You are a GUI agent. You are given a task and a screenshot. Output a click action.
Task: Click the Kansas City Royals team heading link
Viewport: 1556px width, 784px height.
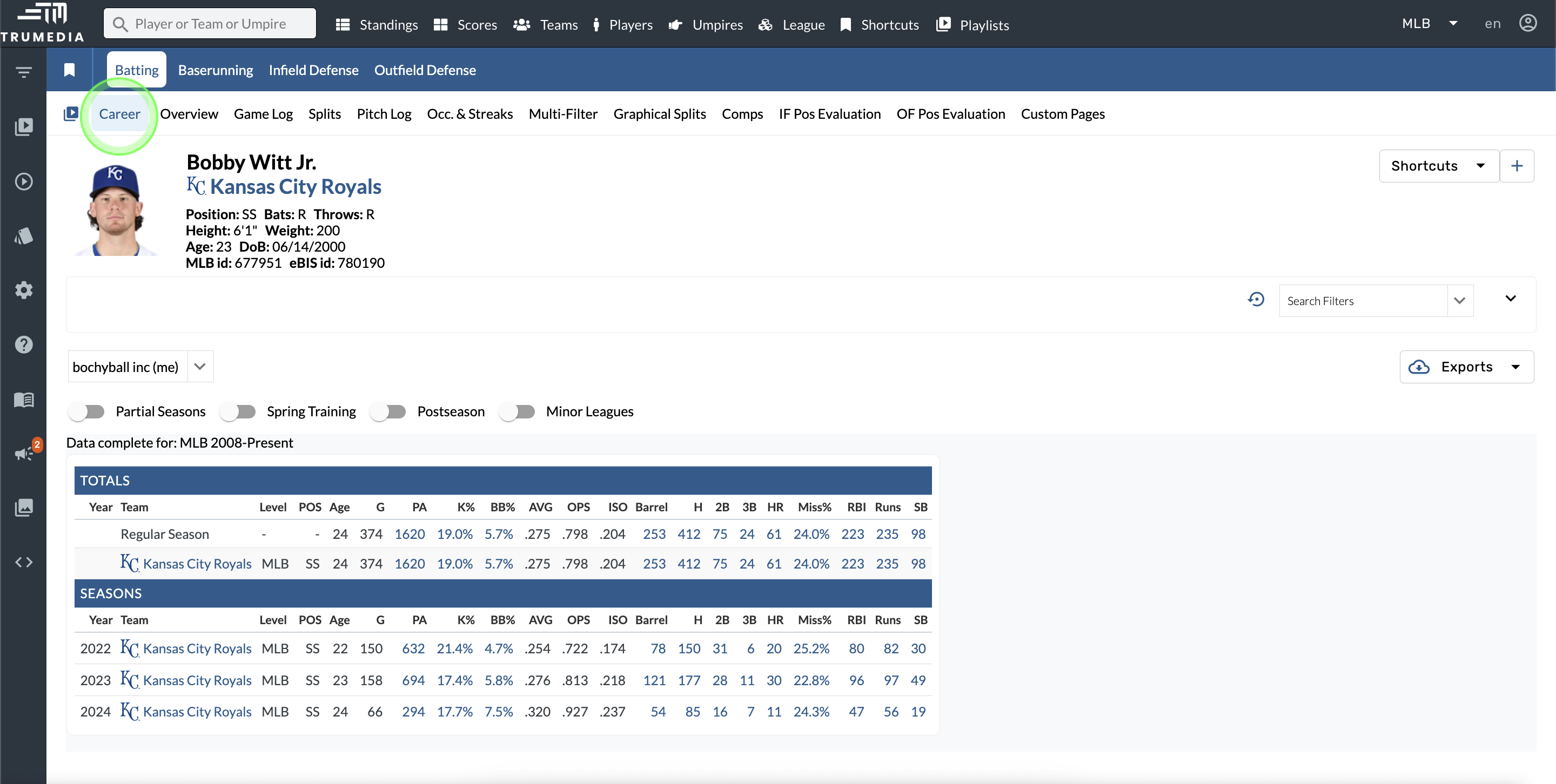coord(295,187)
